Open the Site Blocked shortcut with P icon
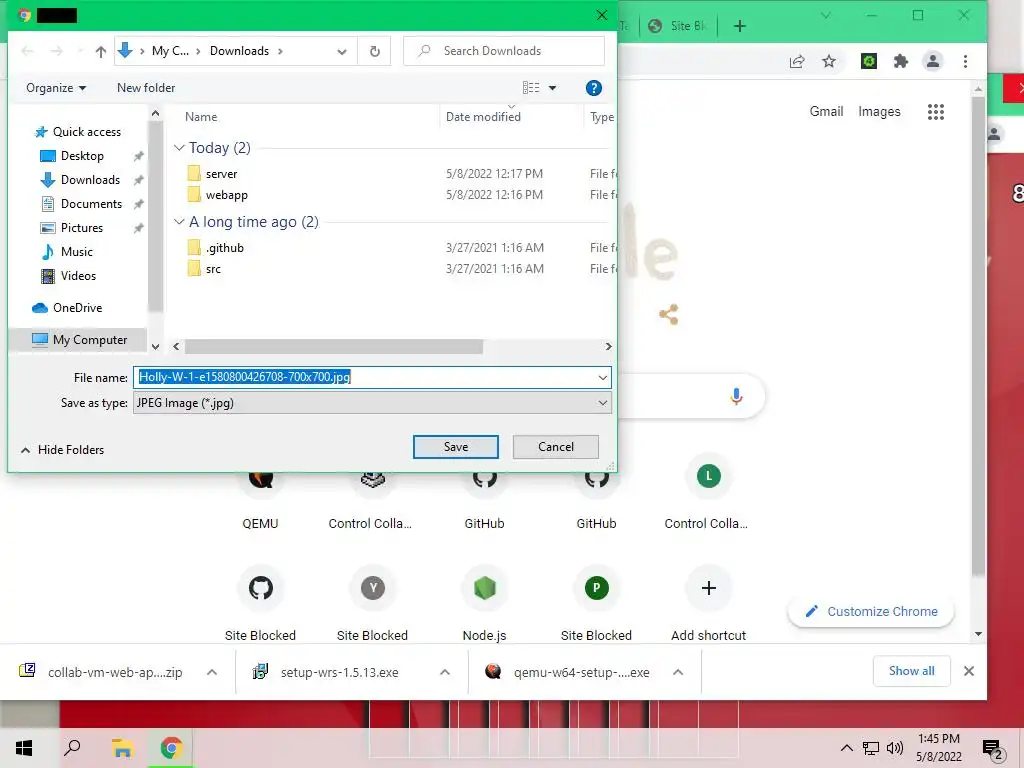 point(596,603)
